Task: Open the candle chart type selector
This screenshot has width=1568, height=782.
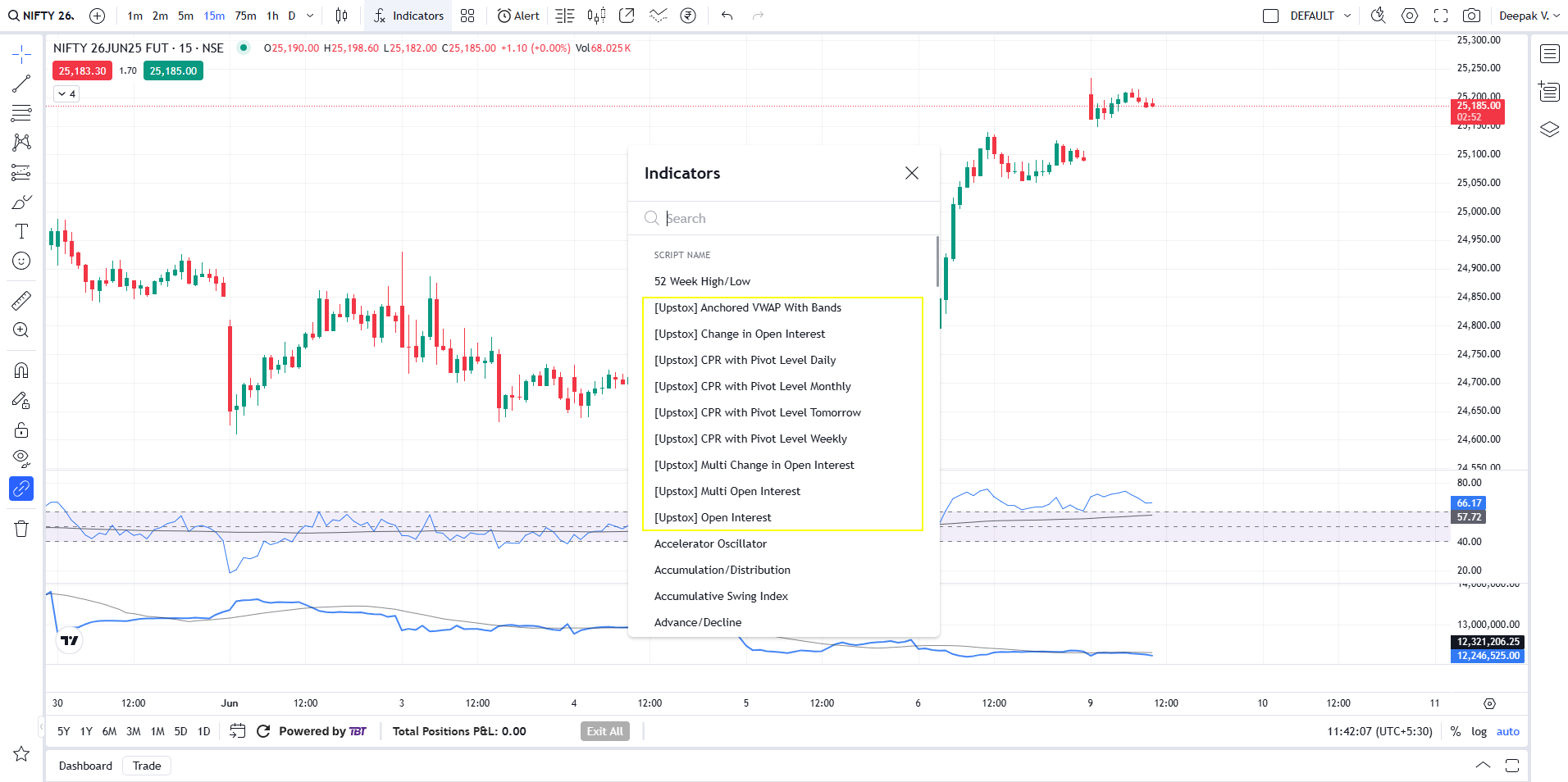Action: [x=342, y=16]
